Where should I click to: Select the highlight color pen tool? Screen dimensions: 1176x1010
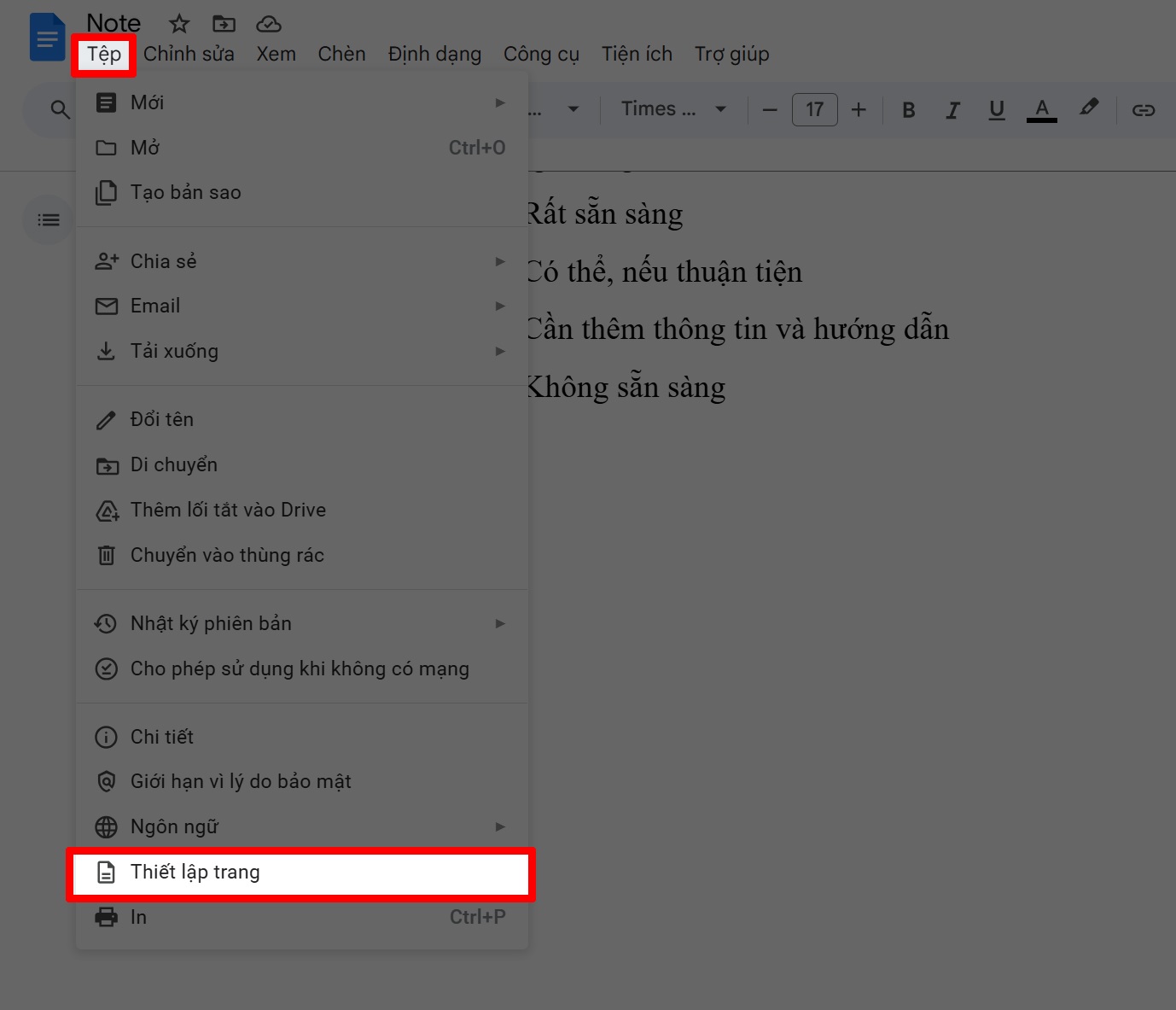pyautogui.click(x=1088, y=108)
